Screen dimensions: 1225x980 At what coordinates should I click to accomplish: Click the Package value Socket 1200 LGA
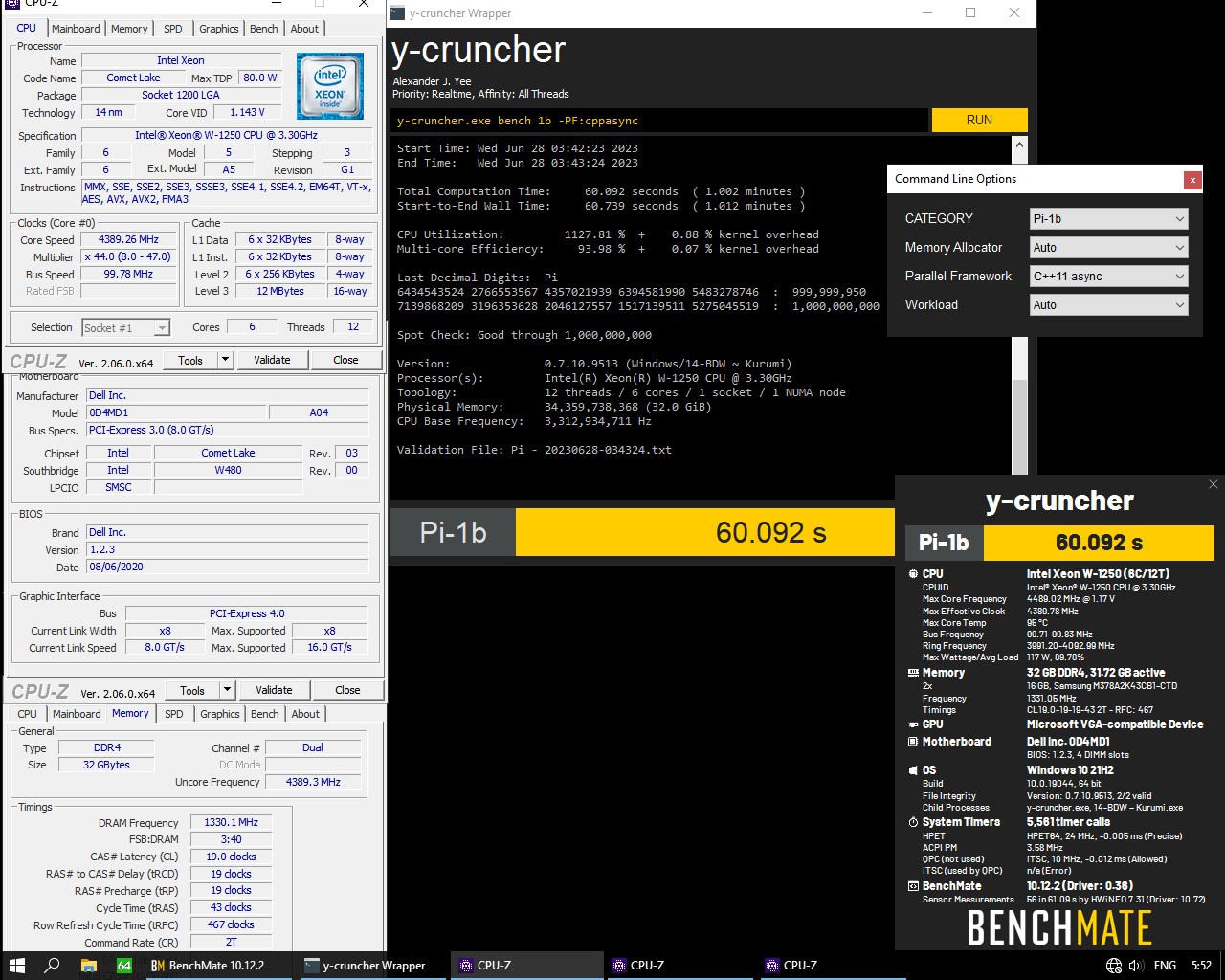coord(181,96)
